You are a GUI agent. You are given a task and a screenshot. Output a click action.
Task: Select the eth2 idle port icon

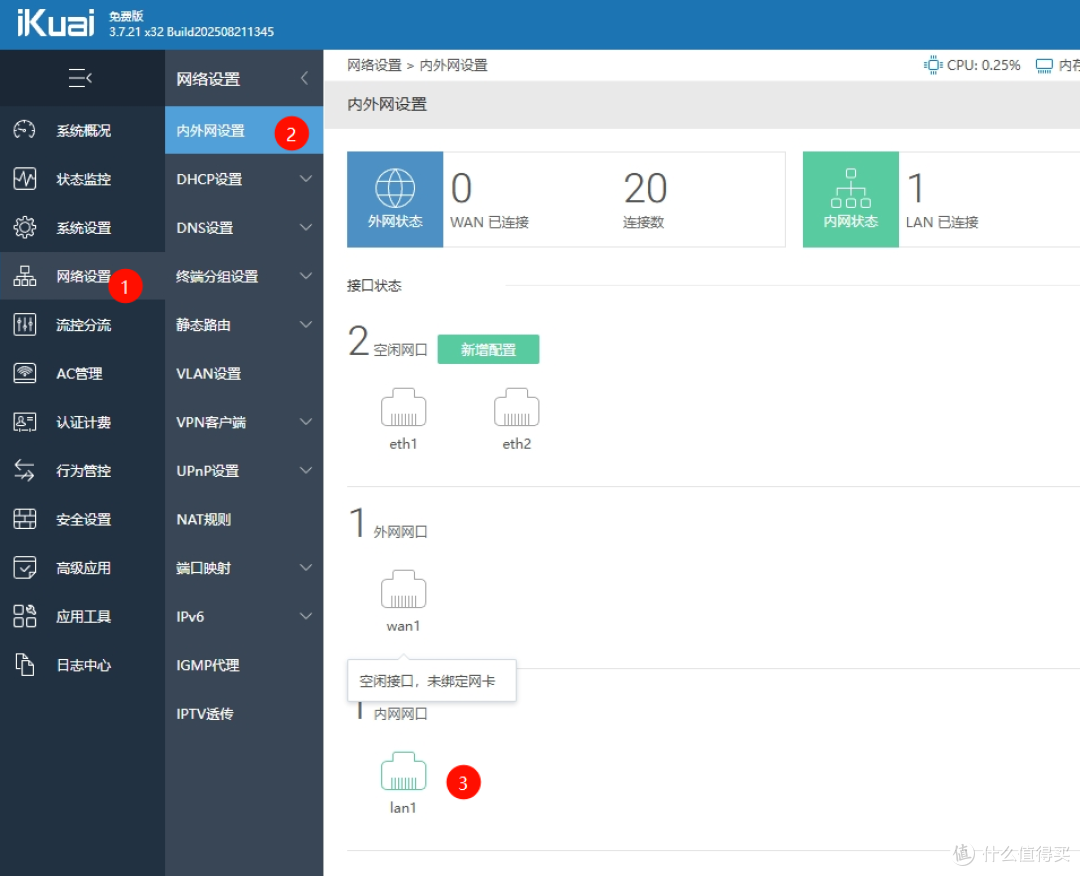[517, 408]
